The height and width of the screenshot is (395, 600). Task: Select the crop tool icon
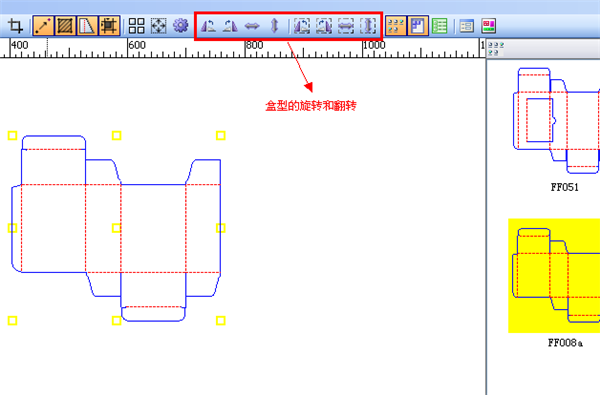click(15, 26)
